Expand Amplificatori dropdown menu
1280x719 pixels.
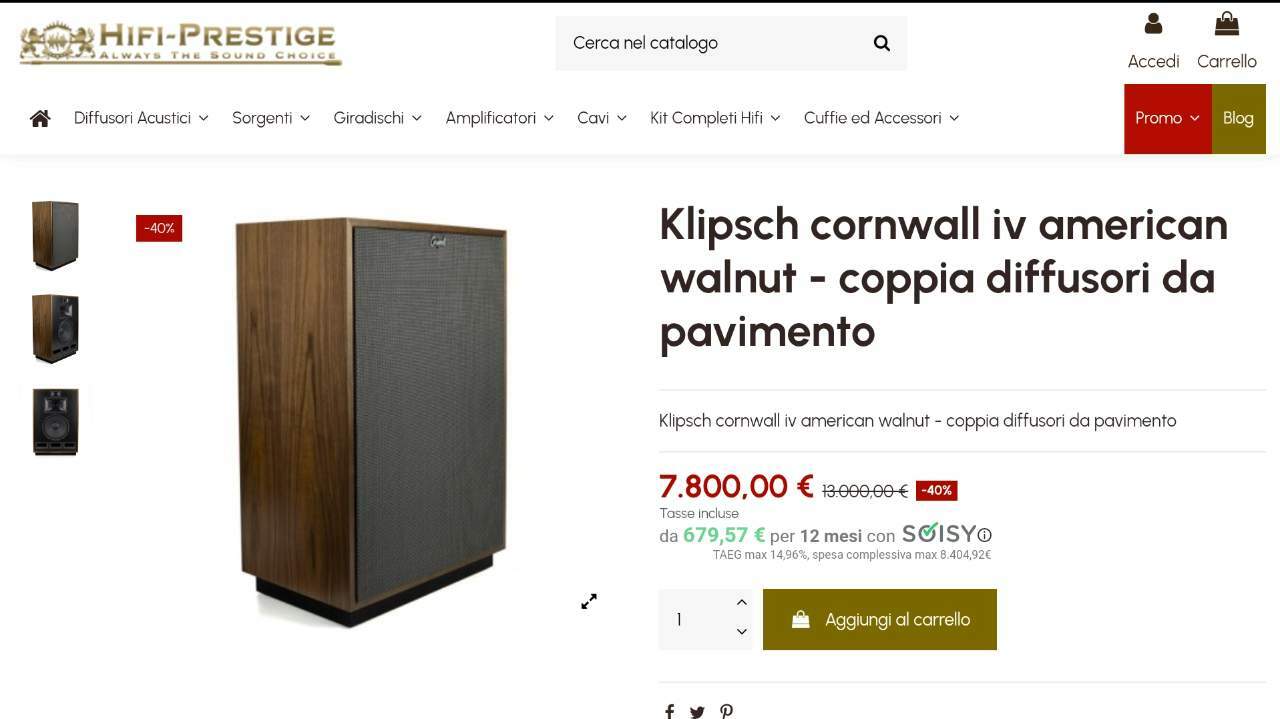tap(499, 118)
